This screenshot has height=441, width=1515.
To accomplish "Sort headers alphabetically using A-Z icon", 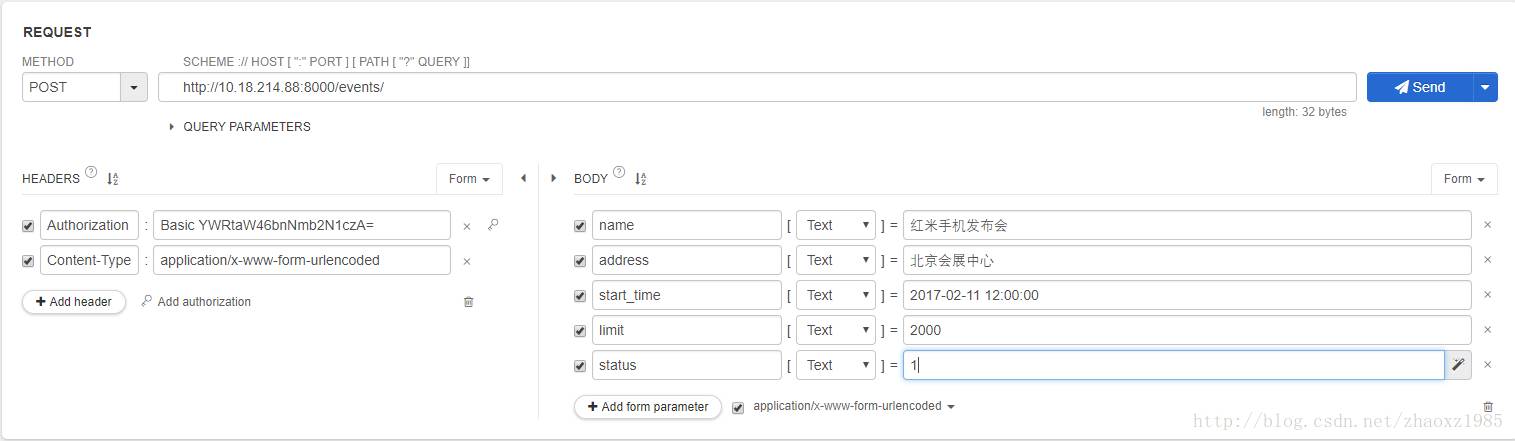I will tap(113, 179).
